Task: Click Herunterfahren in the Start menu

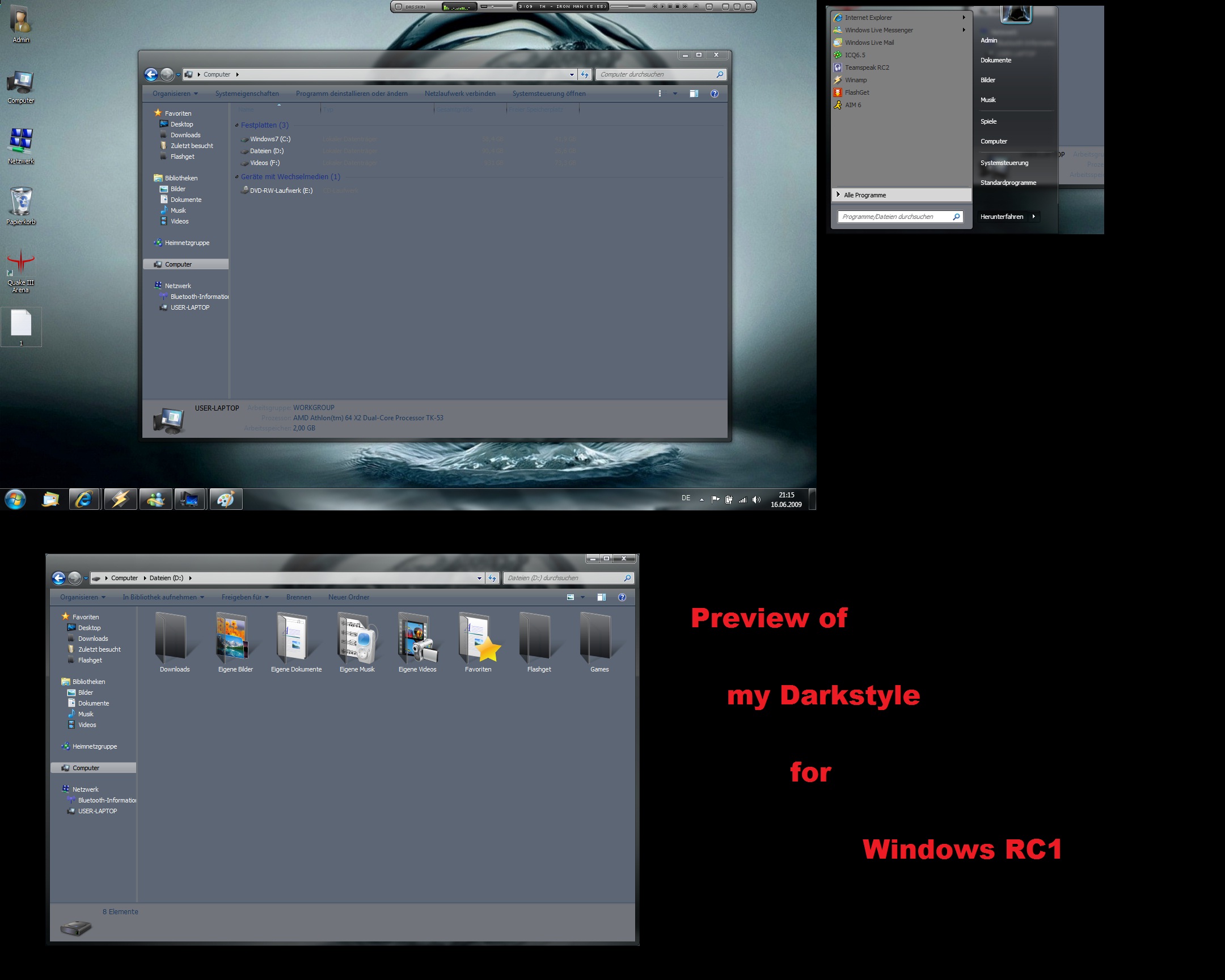Action: click(x=1002, y=217)
